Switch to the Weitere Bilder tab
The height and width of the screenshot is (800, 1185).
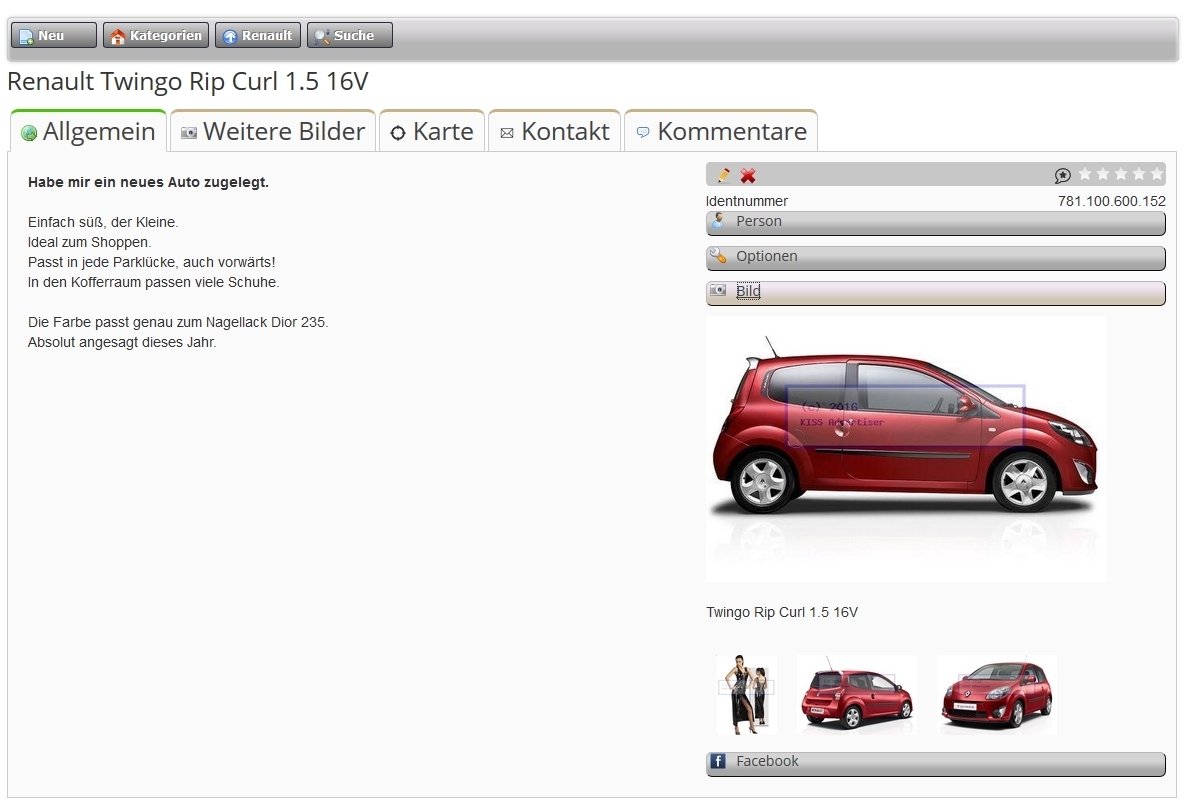tap(273, 131)
